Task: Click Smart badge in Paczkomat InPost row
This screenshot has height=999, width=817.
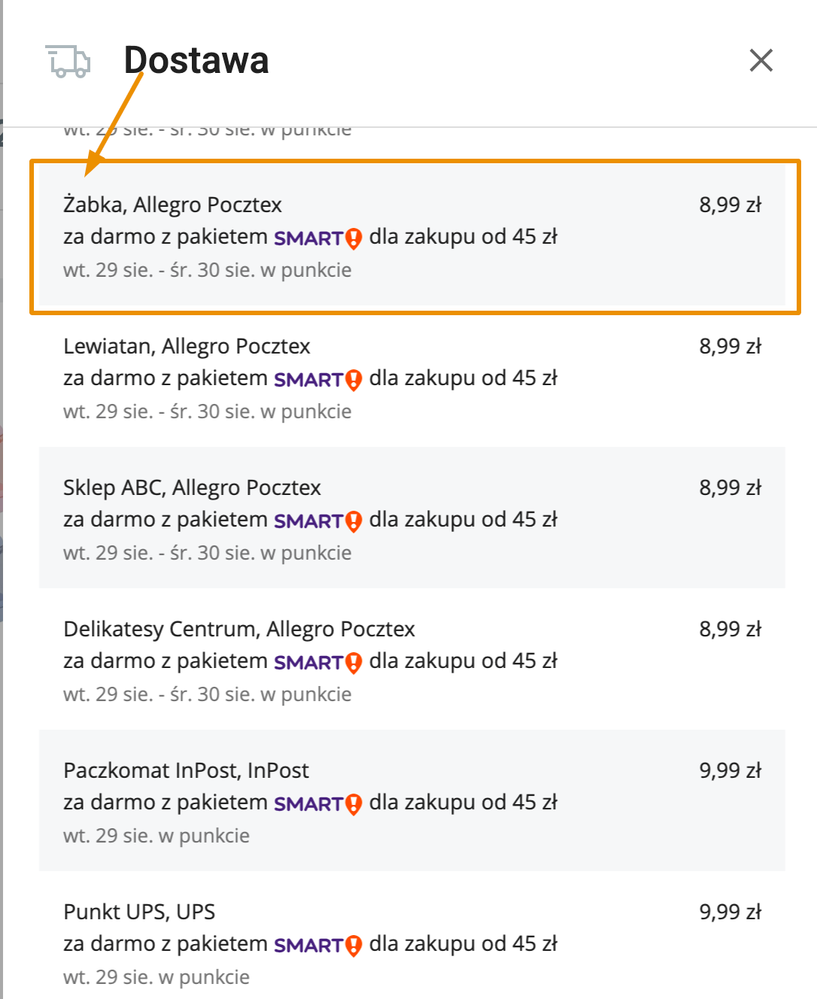Action: [x=318, y=804]
